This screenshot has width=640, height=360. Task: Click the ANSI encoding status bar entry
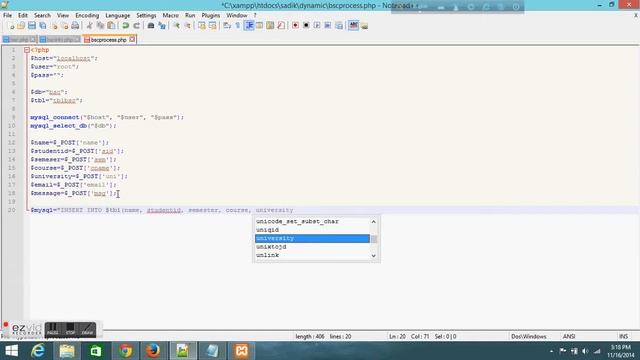coord(569,337)
